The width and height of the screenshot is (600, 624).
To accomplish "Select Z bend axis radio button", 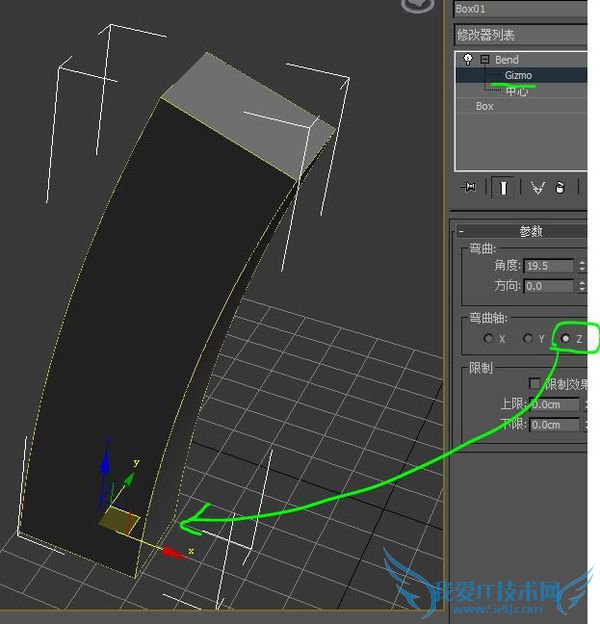I will point(565,338).
